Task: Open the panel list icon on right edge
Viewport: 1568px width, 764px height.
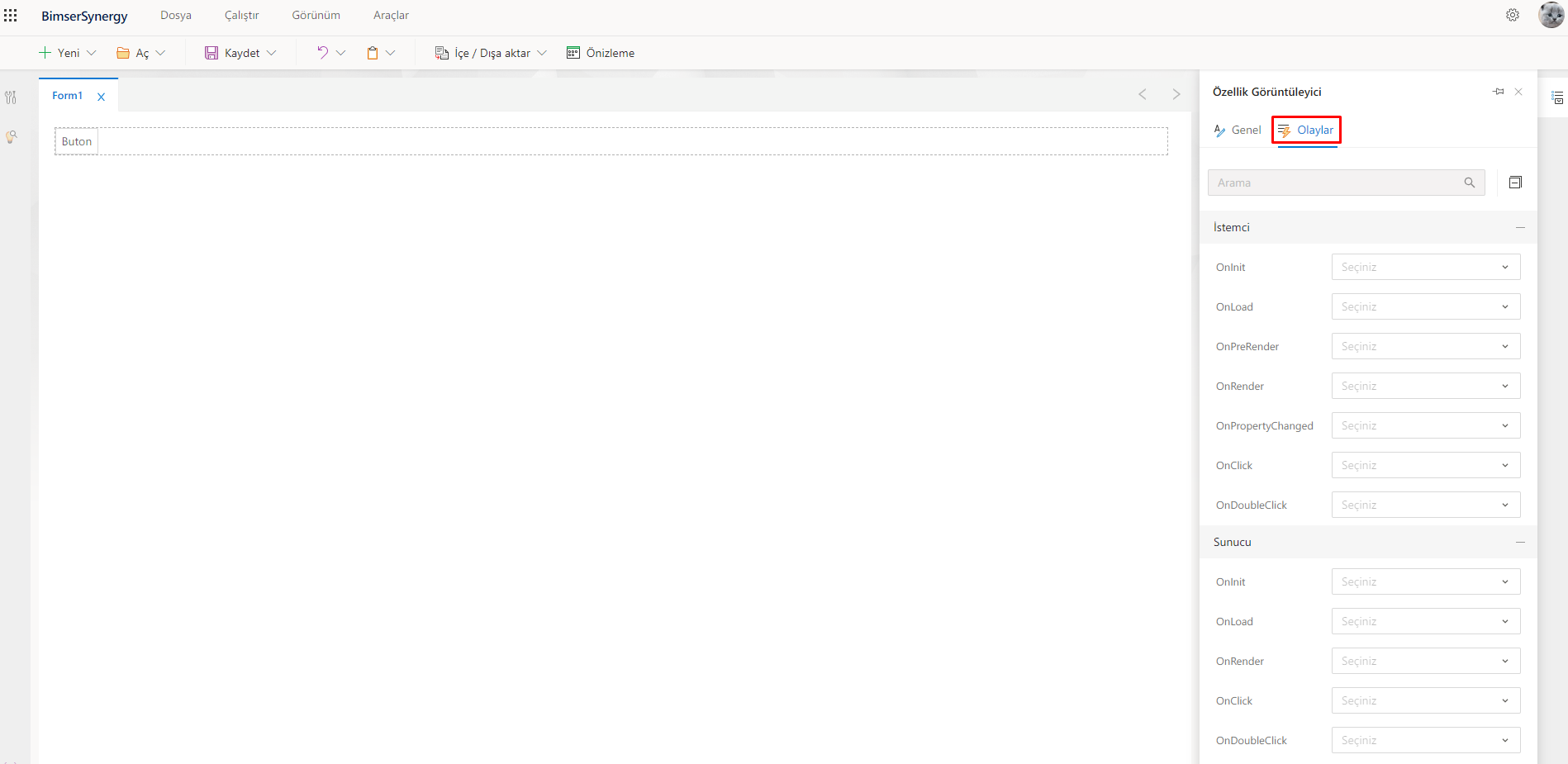Action: (1557, 97)
